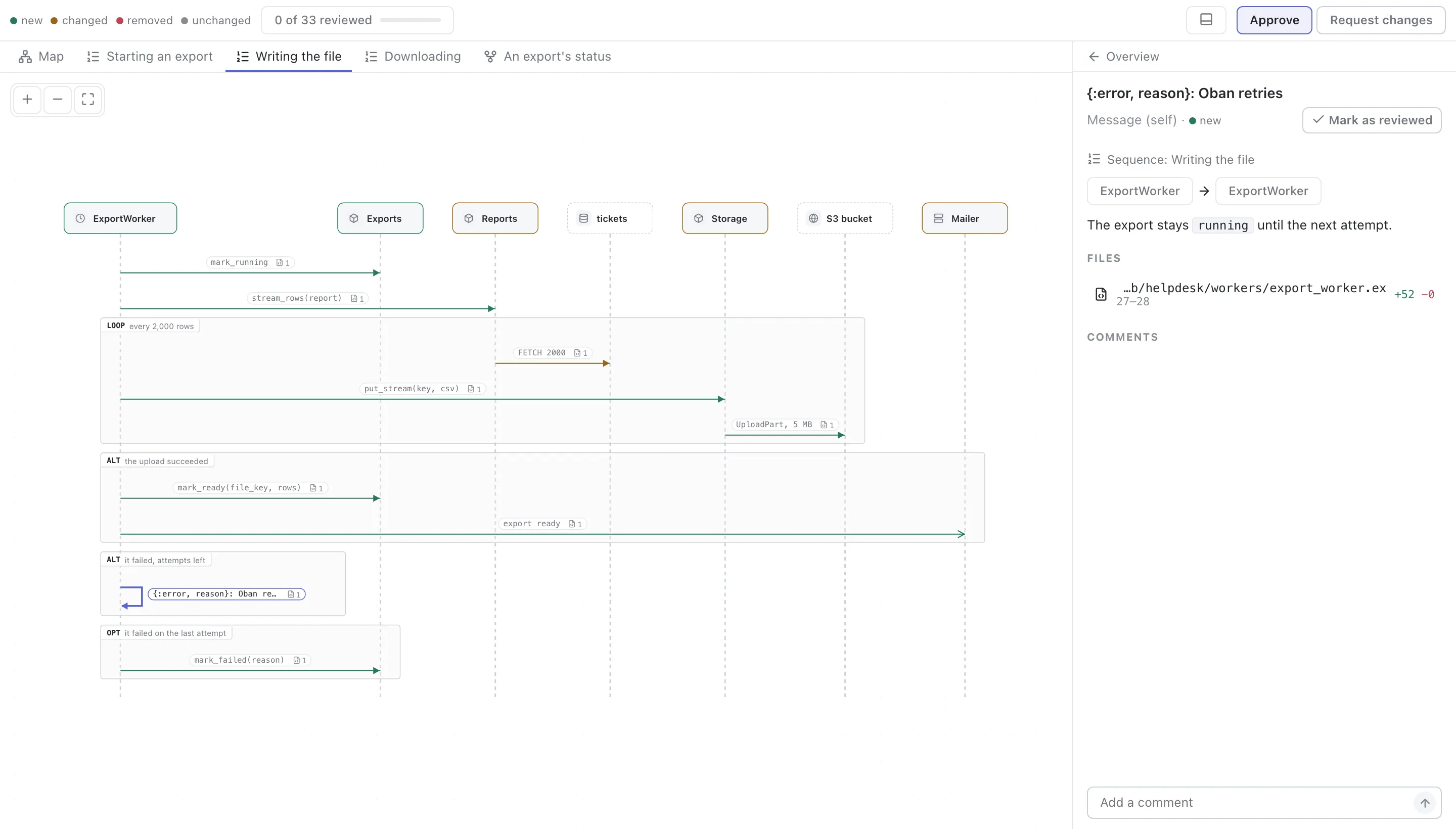The height and width of the screenshot is (829, 1456).
Task: Open Sequence: Writing the file link
Action: click(1171, 159)
